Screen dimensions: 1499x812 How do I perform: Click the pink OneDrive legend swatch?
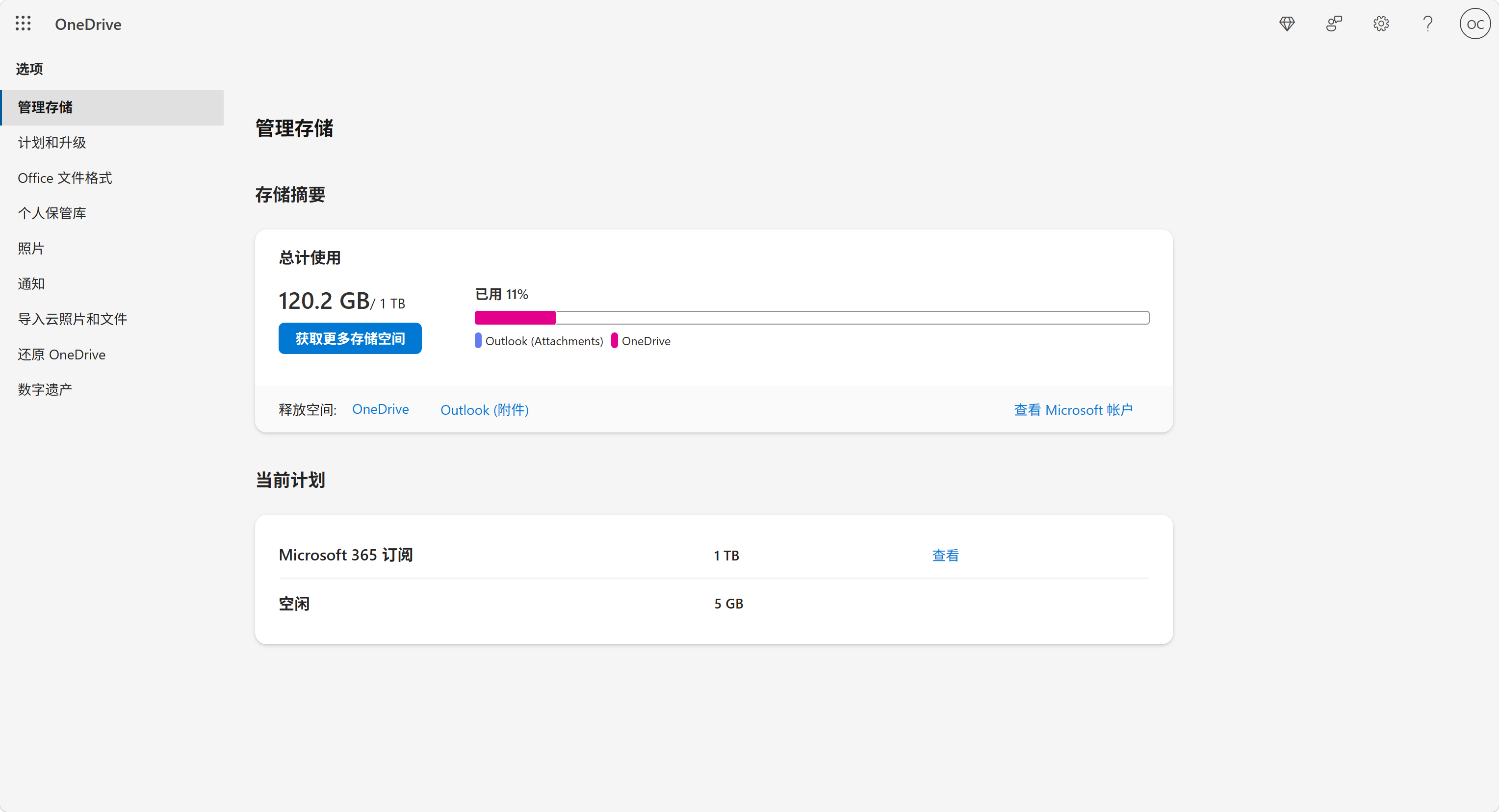point(614,341)
